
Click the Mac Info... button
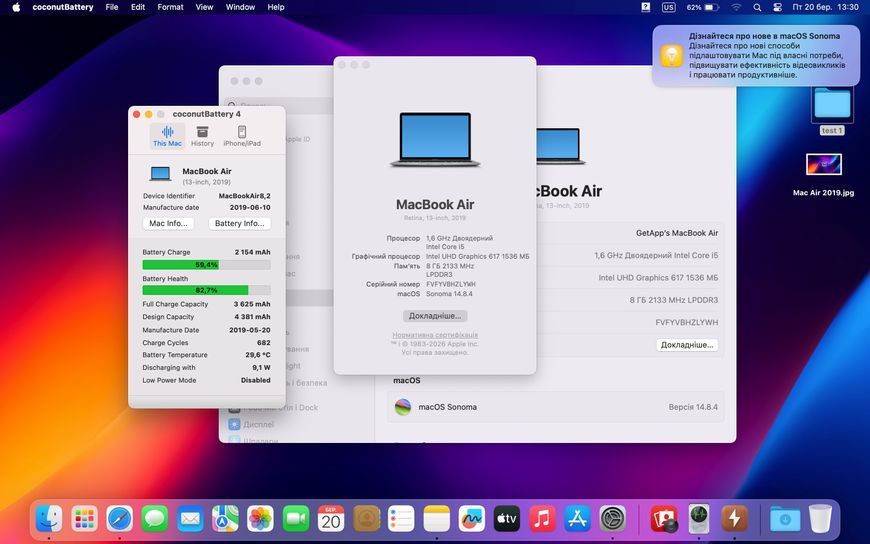168,223
